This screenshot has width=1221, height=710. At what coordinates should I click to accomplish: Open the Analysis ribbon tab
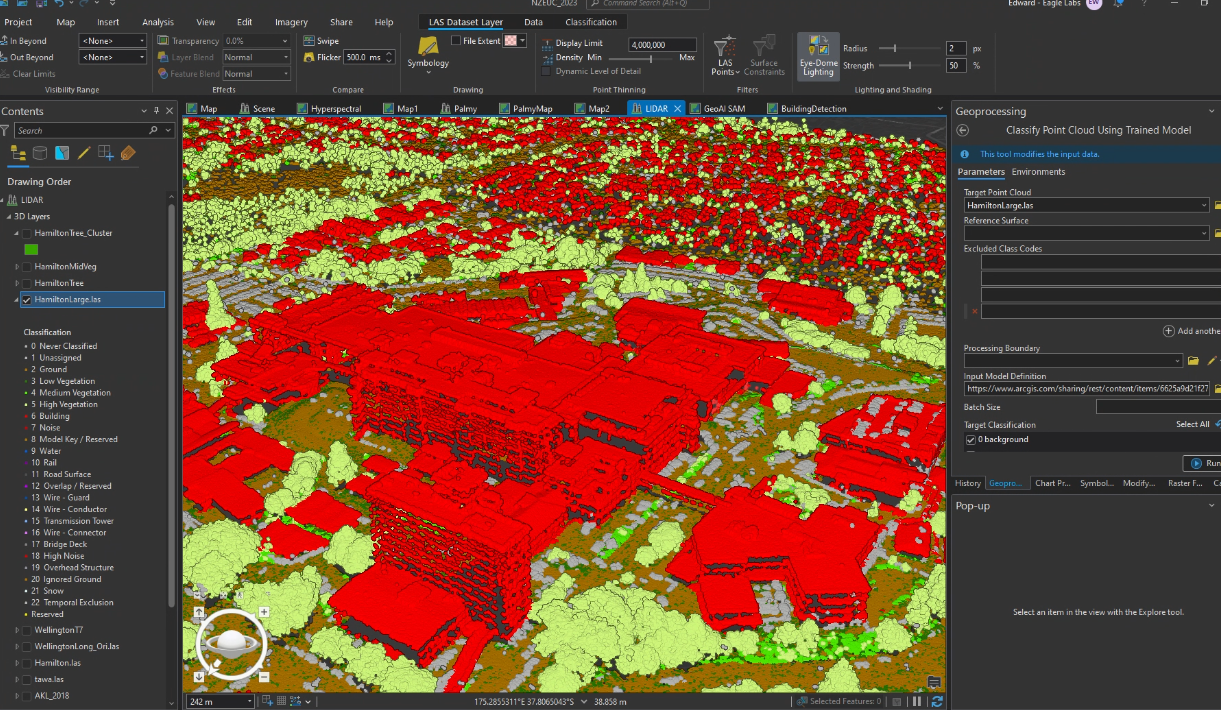[158, 22]
